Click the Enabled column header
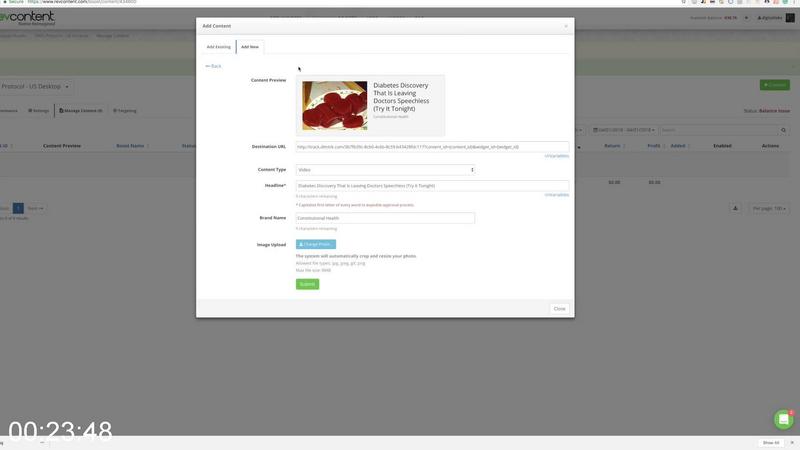The height and width of the screenshot is (450, 800). coord(722,146)
